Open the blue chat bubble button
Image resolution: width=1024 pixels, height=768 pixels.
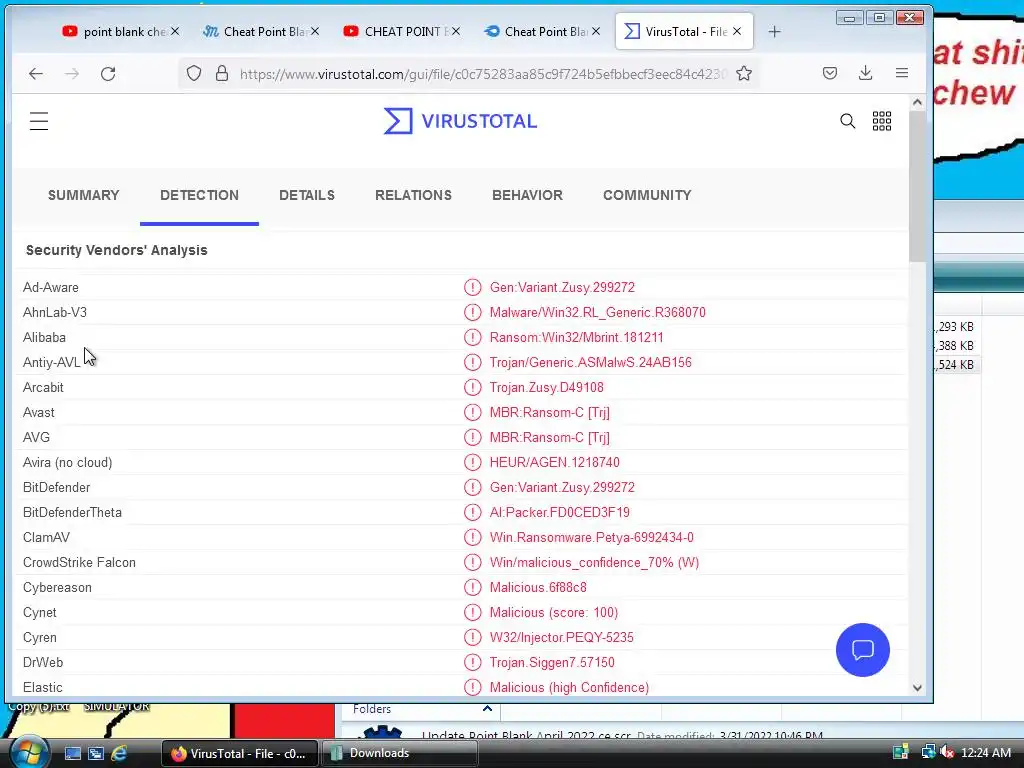[x=862, y=650]
